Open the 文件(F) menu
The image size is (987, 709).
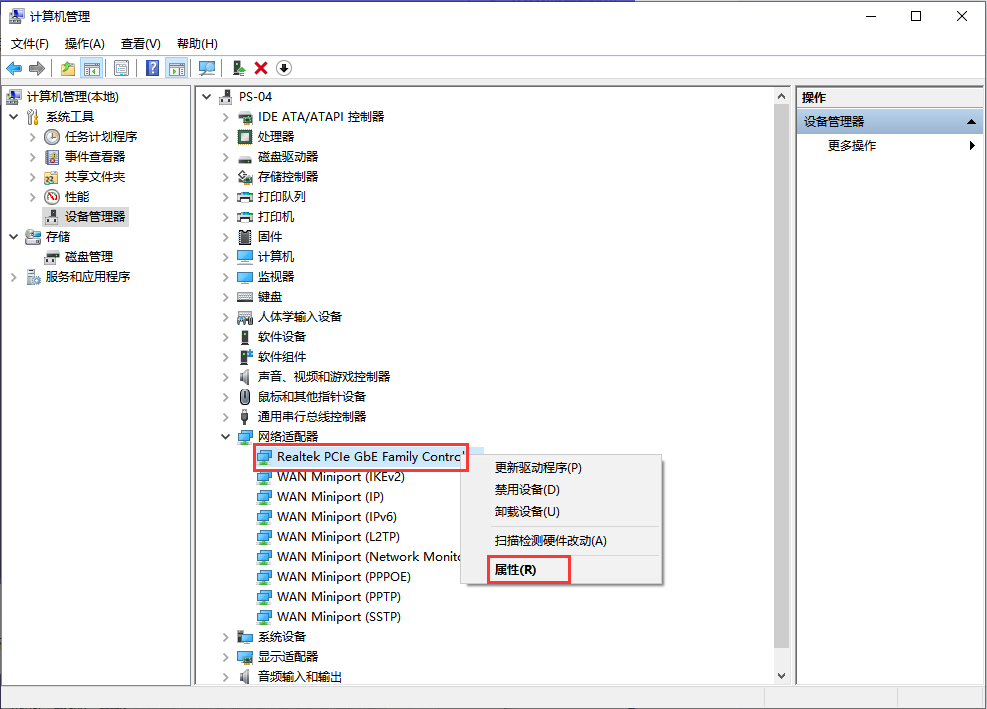point(30,43)
